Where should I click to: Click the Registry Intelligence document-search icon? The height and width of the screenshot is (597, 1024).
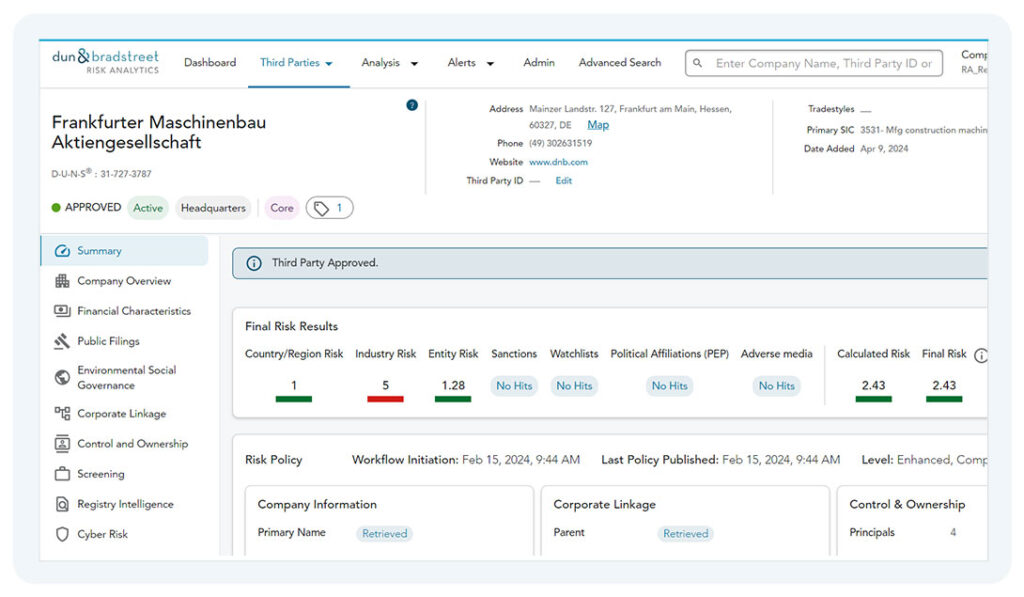pos(62,504)
